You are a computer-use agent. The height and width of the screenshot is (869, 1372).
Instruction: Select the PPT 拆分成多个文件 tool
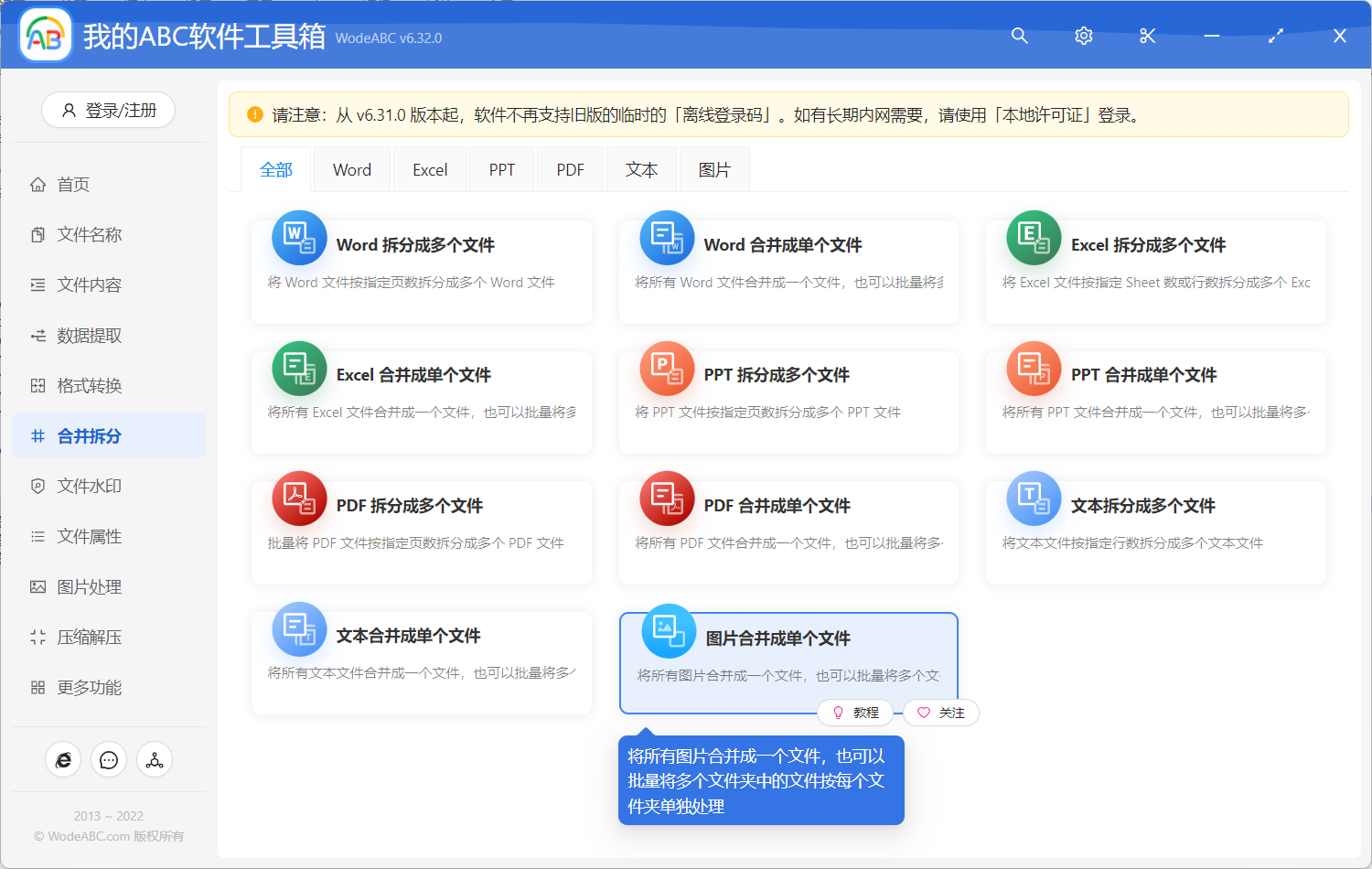[788, 374]
